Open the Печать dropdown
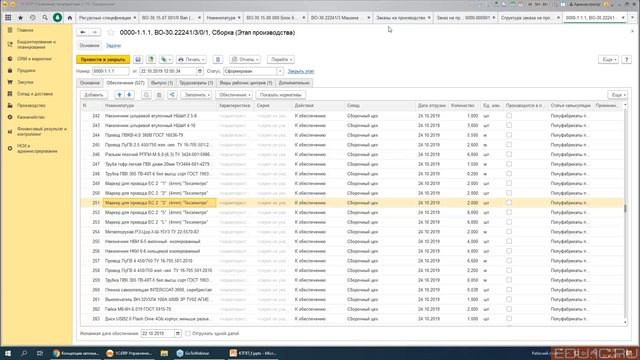Screen dimensions: 640x360 tap(191, 60)
